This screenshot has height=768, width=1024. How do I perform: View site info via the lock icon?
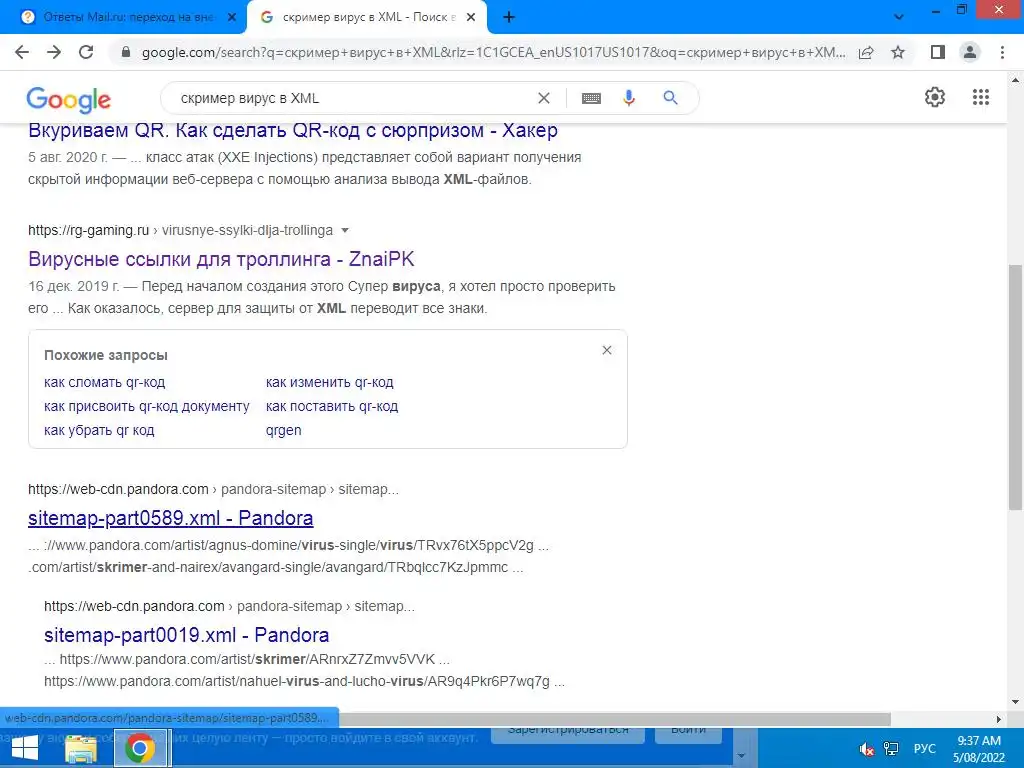coord(126,52)
